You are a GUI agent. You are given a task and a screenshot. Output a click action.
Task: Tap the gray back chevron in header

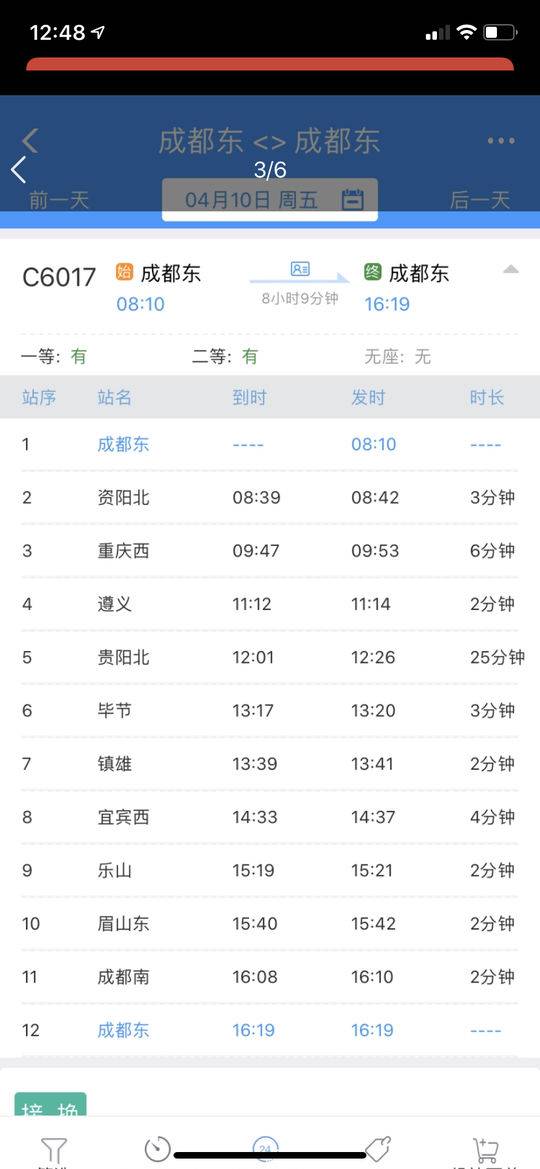click(30, 139)
